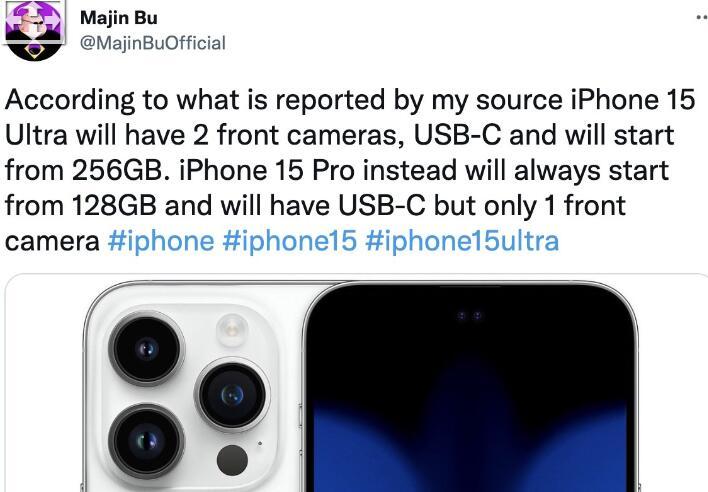
Task: Select the #iphone15ultra hashtag
Action: 462,241
